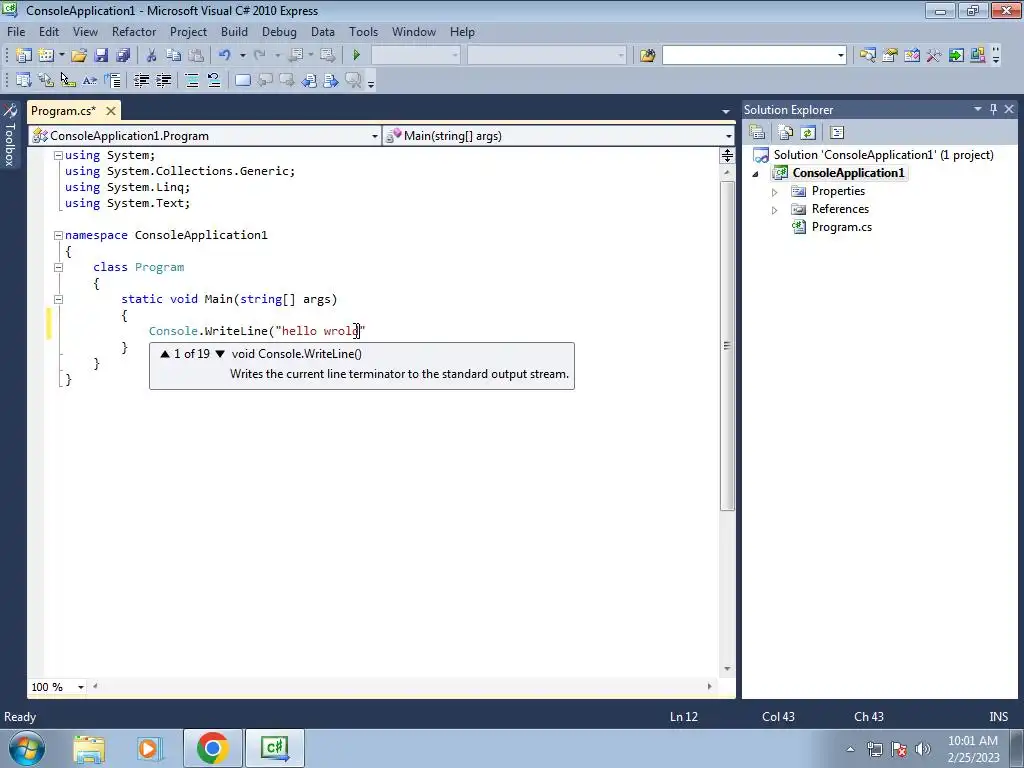Image resolution: width=1024 pixels, height=768 pixels.
Task: Open the Debug menu
Action: click(279, 31)
